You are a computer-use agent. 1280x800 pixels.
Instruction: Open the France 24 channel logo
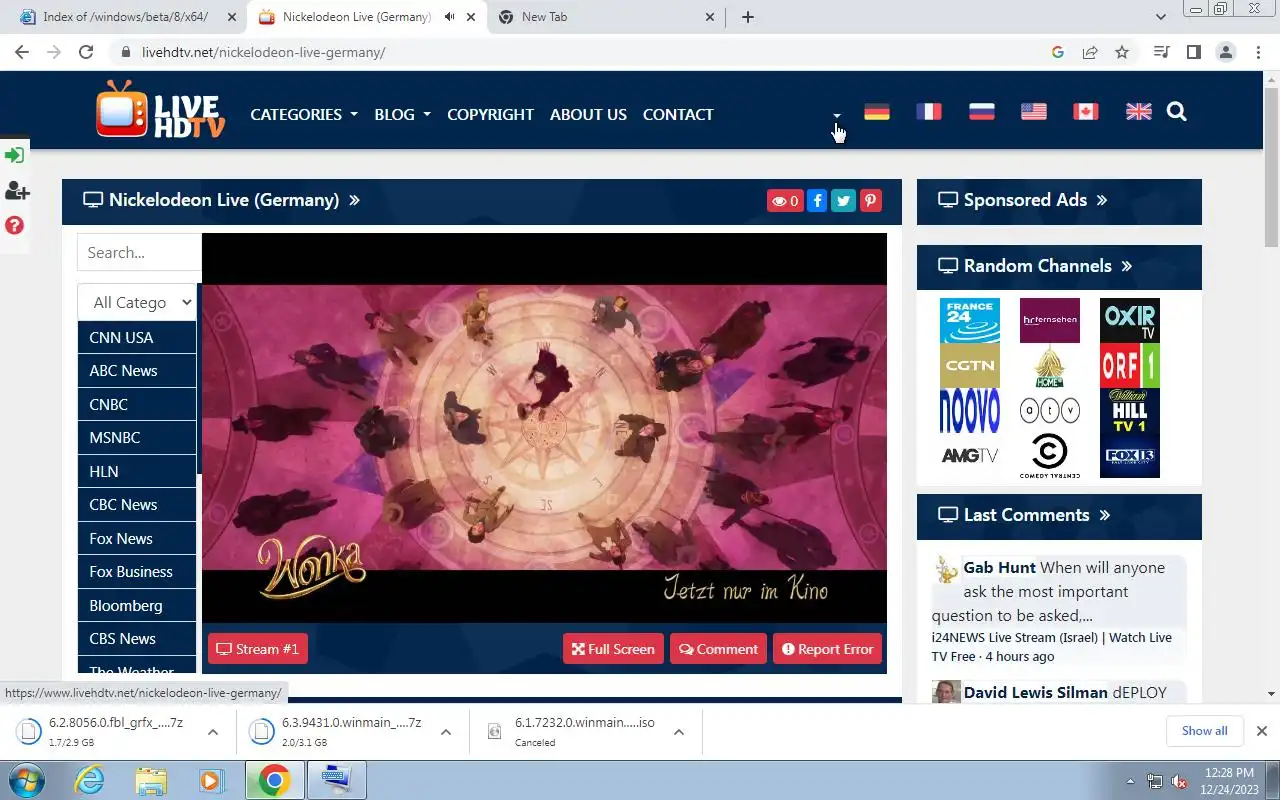970,320
